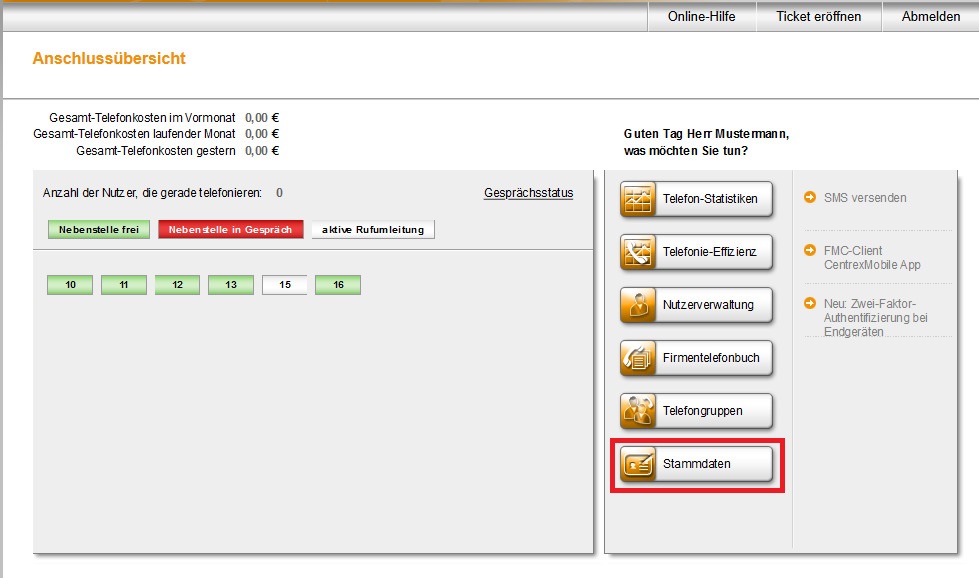Click the Telefon-Statistiken chart icon

coord(638,198)
